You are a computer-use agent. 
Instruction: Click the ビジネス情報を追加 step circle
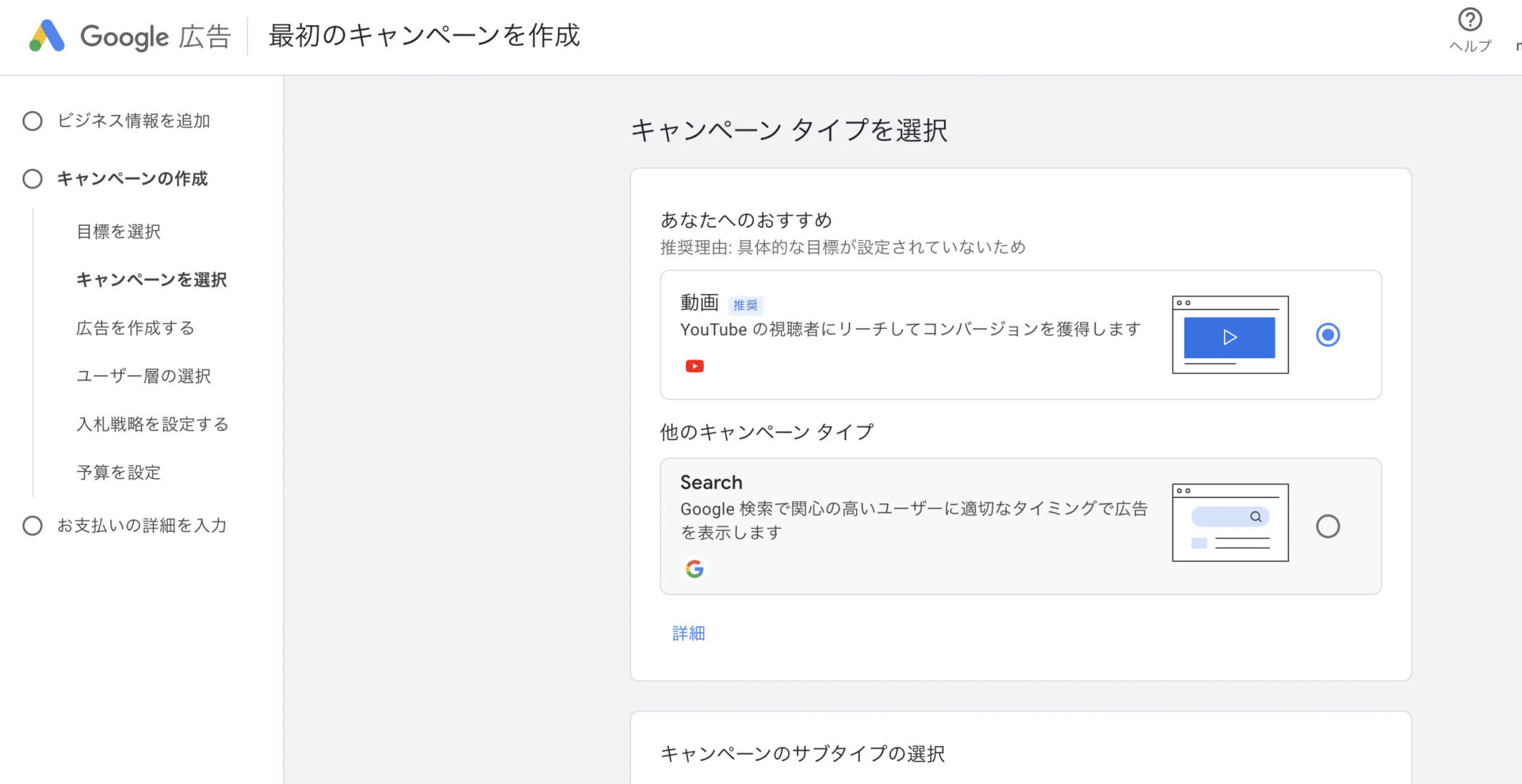tap(33, 121)
